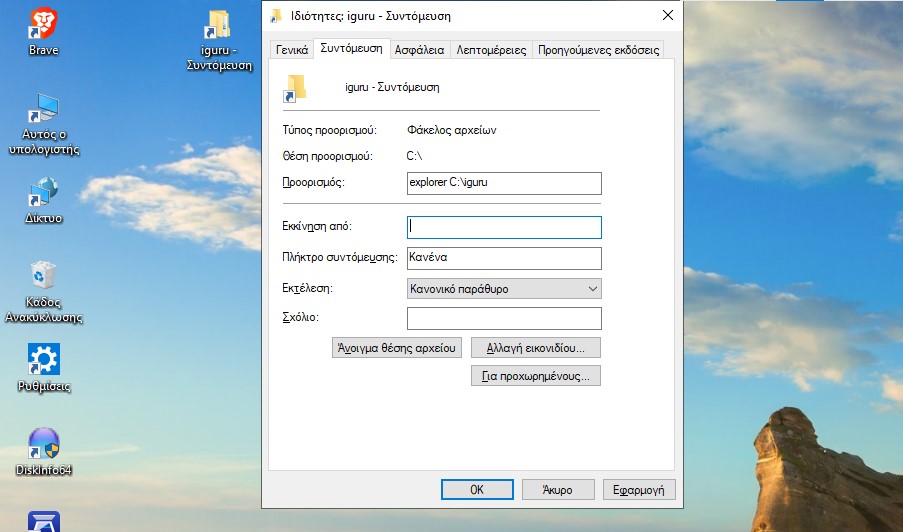The image size is (903, 532).
Task: Click the Σχόλιο text field
Action: tap(504, 318)
